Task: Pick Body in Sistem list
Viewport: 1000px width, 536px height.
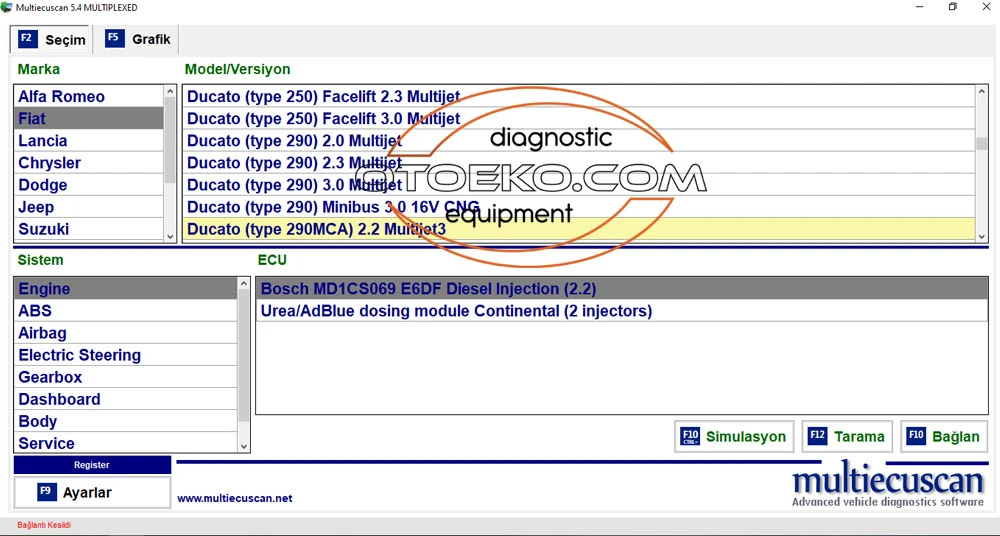Action: coord(126,421)
